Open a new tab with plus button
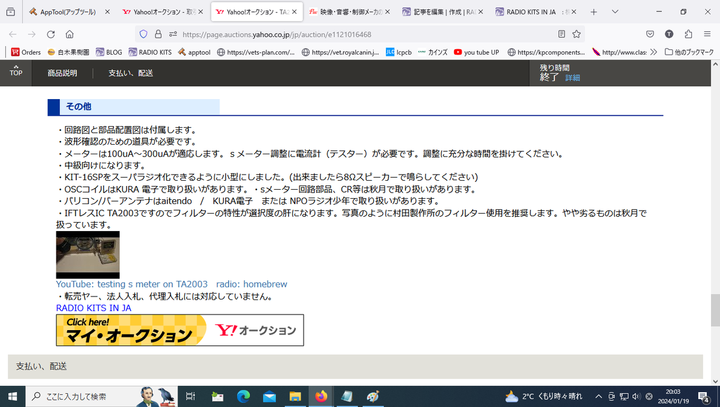This screenshot has width=720, height=407. [593, 12]
